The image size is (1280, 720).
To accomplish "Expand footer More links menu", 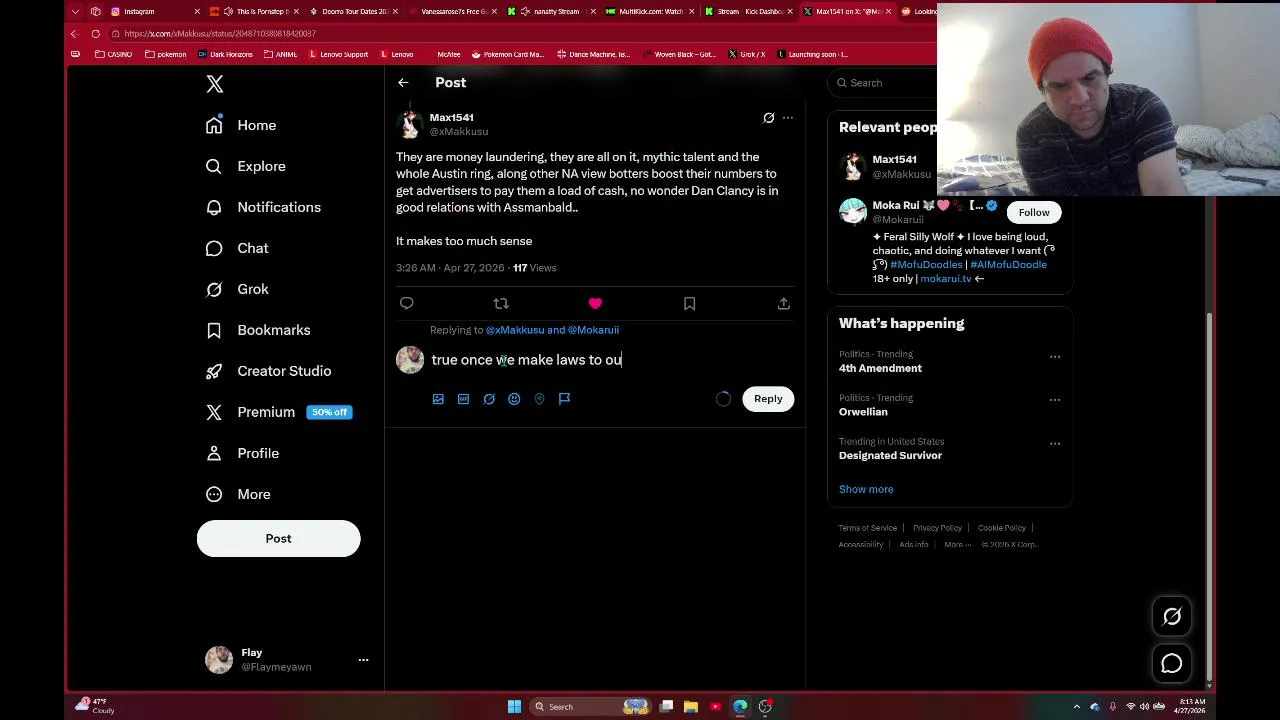I will click(x=958, y=545).
